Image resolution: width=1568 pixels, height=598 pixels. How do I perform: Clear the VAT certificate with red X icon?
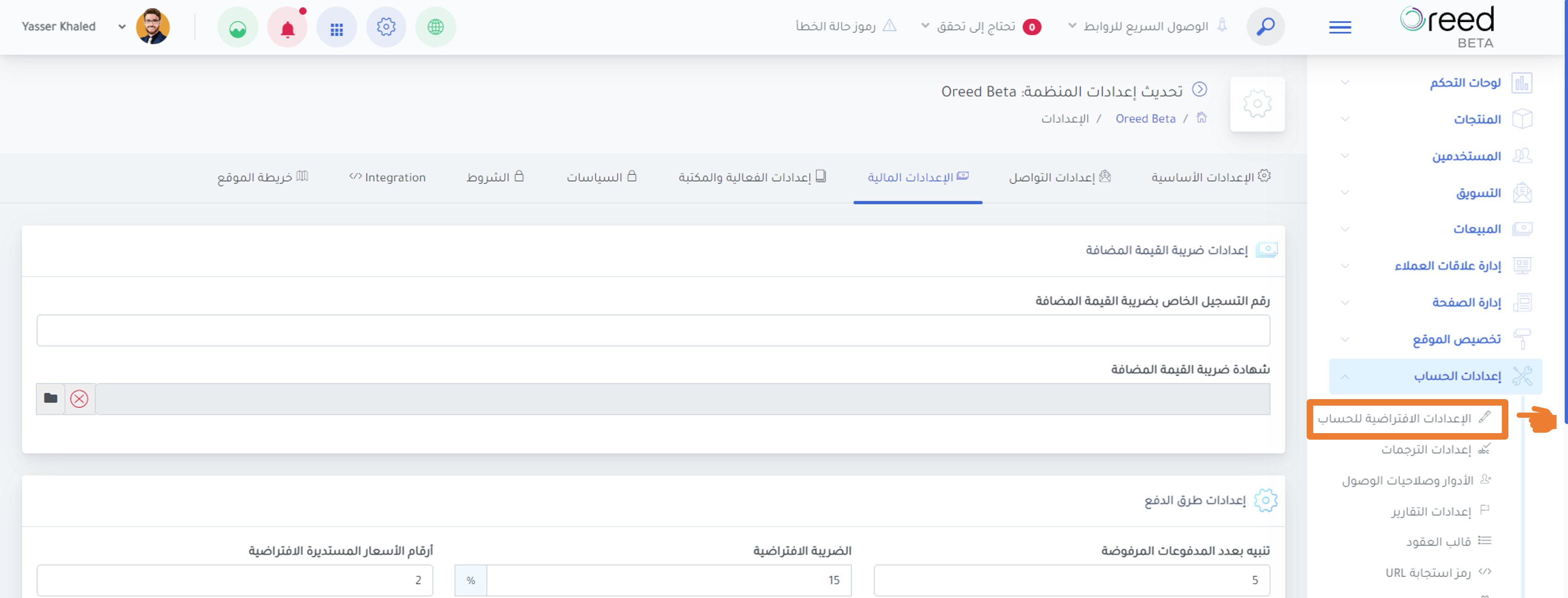79,399
